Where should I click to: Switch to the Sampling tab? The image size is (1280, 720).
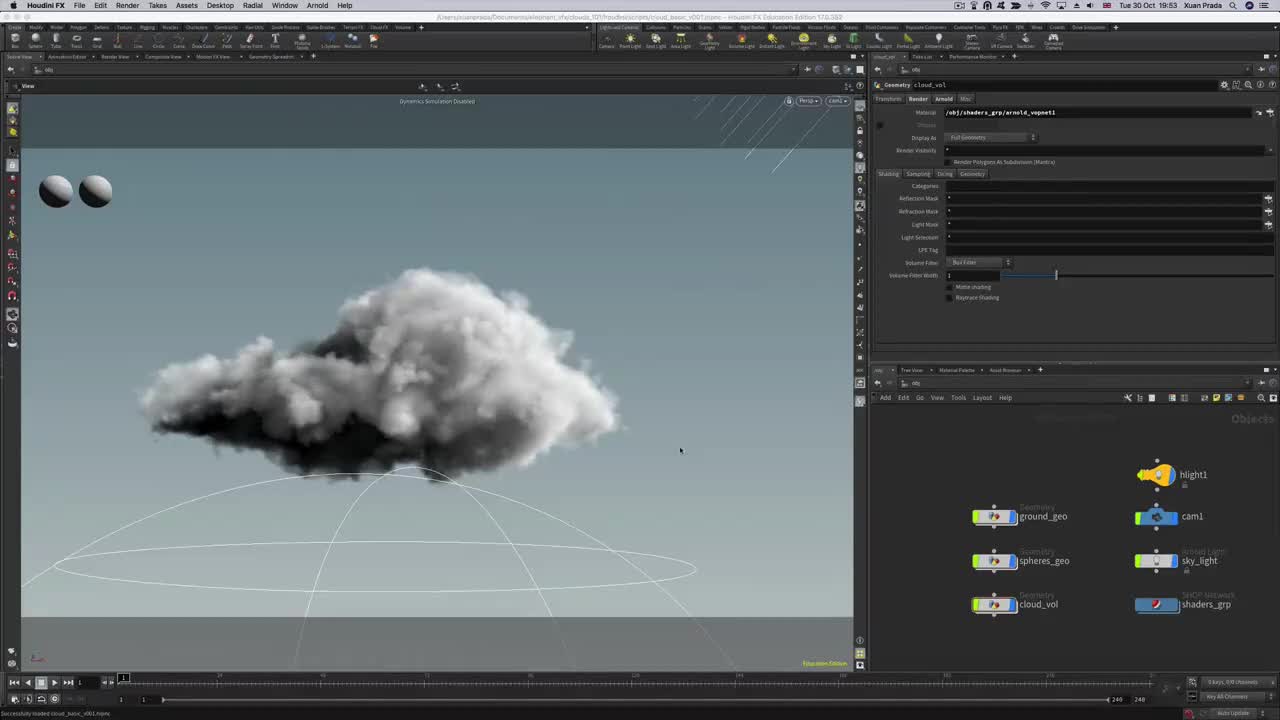click(x=917, y=174)
